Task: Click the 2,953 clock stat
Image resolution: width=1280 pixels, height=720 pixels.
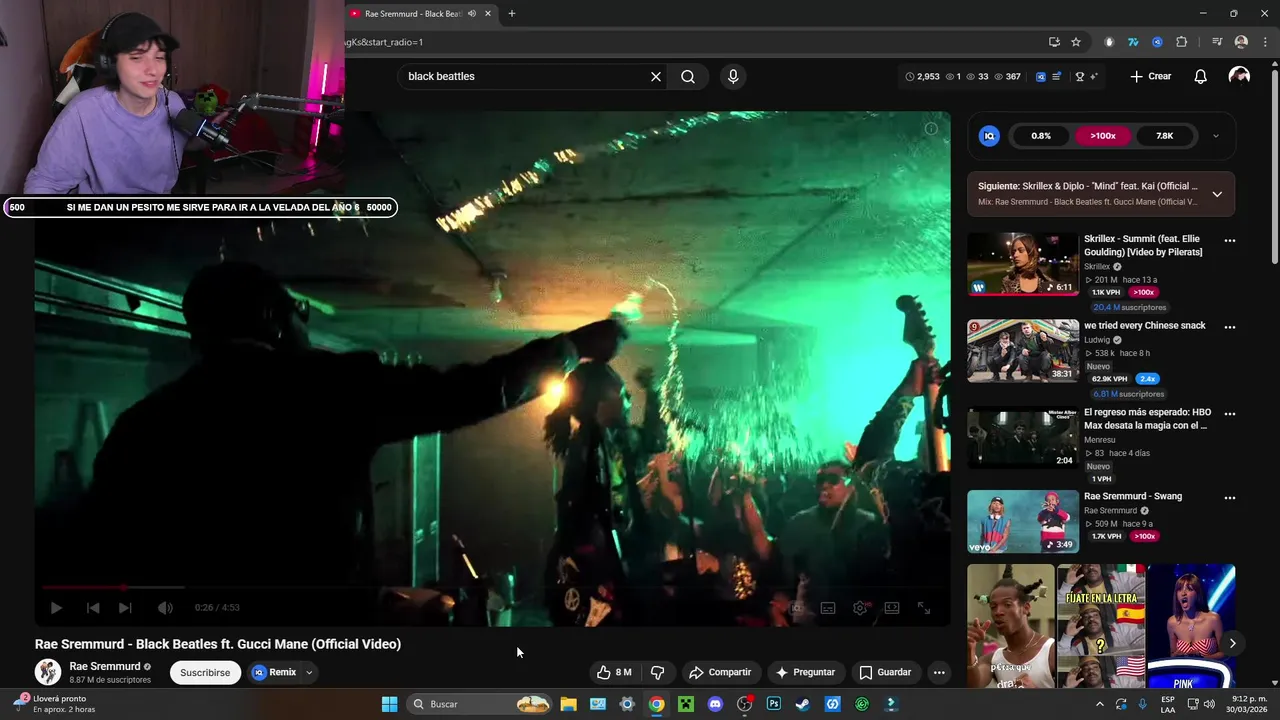Action: pyautogui.click(x=922, y=76)
